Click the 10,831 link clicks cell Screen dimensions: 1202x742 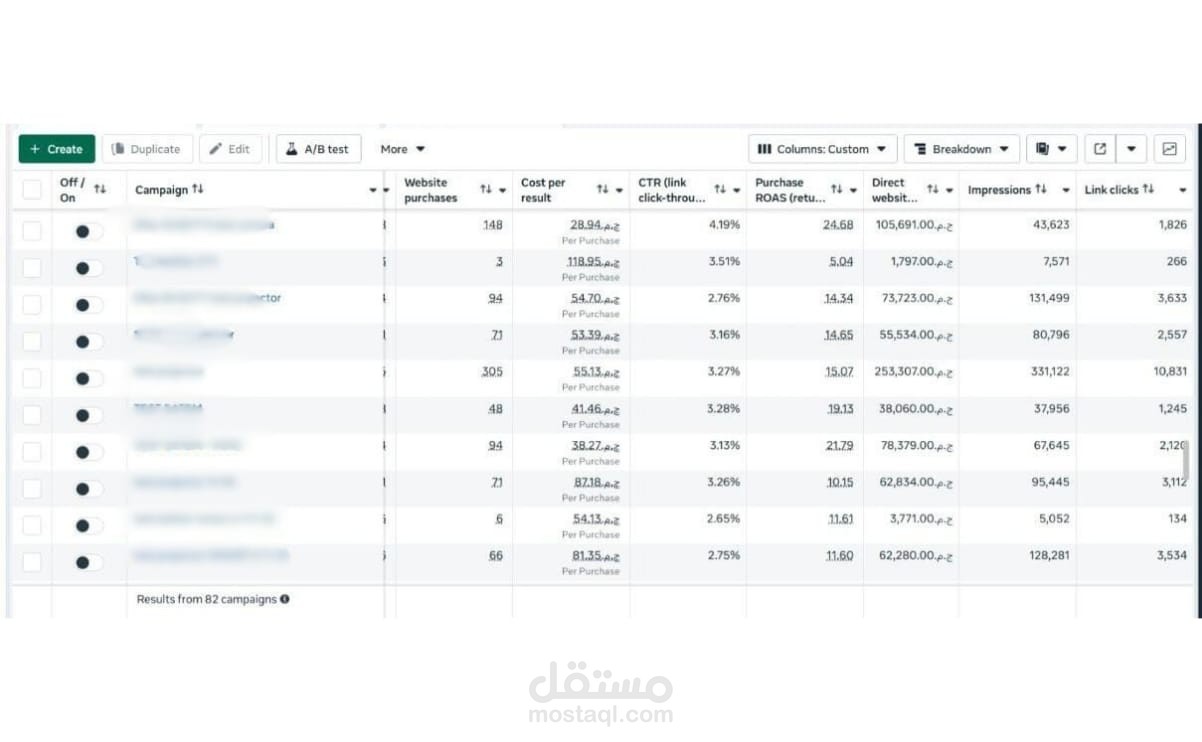[1170, 371]
